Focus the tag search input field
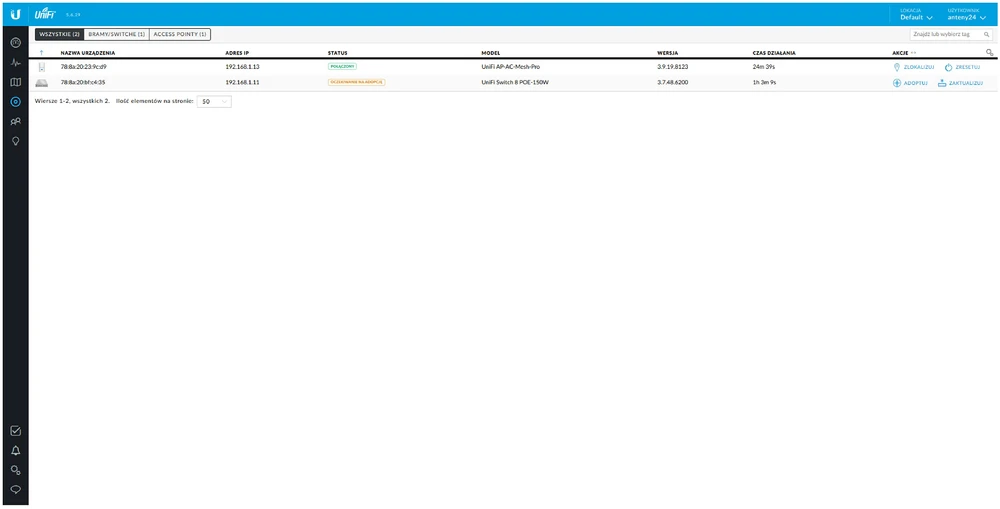The image size is (1000, 509). tap(945, 34)
